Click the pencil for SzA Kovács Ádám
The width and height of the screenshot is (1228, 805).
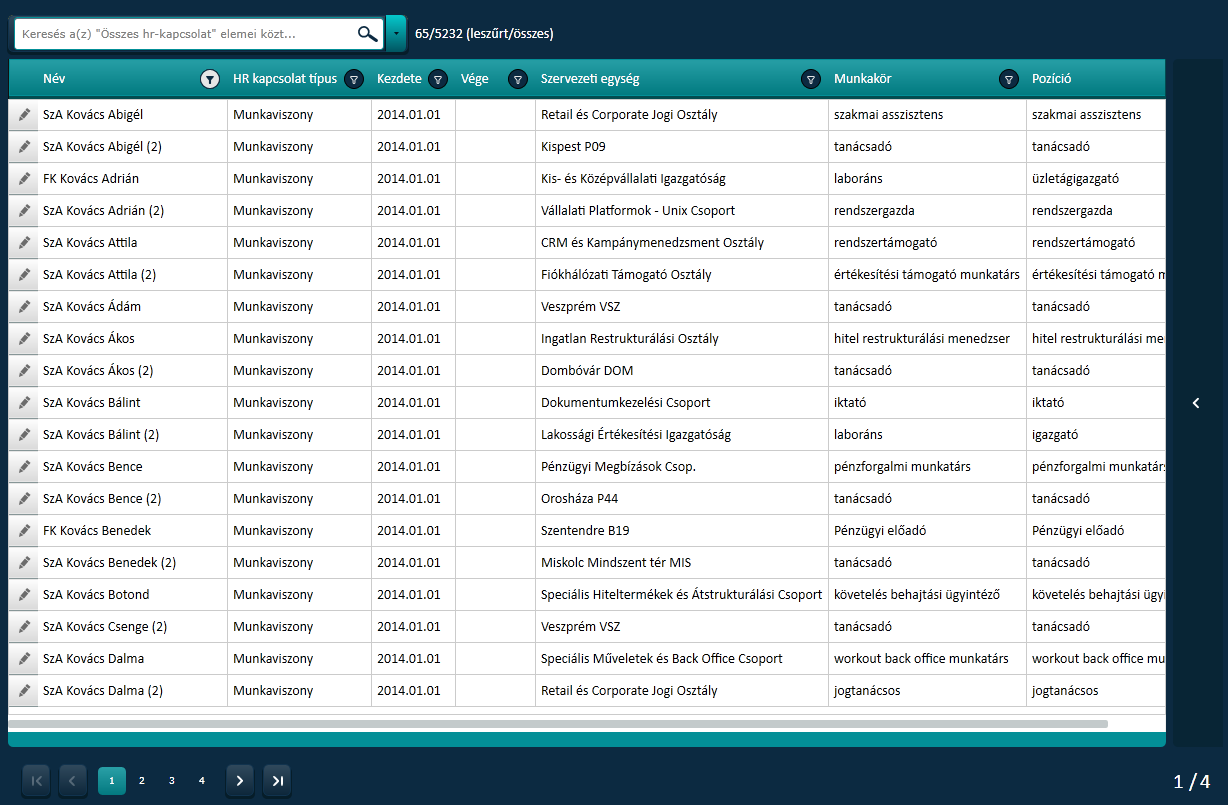pos(24,307)
